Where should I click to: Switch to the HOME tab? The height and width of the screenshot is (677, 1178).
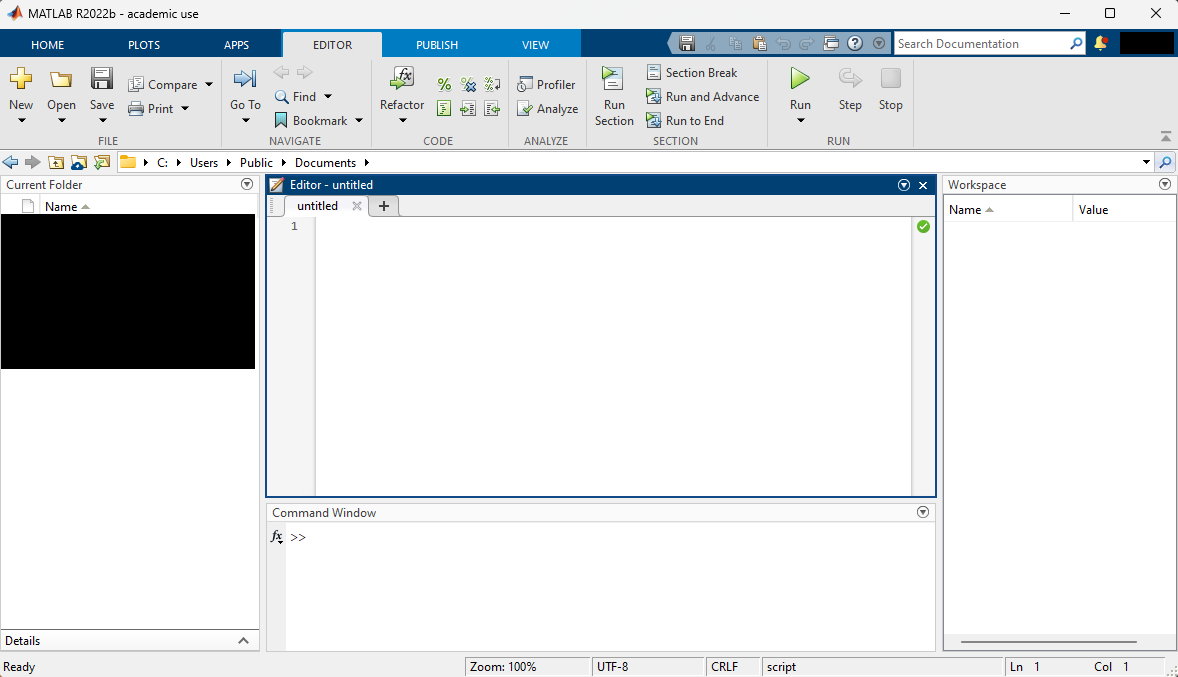47,45
